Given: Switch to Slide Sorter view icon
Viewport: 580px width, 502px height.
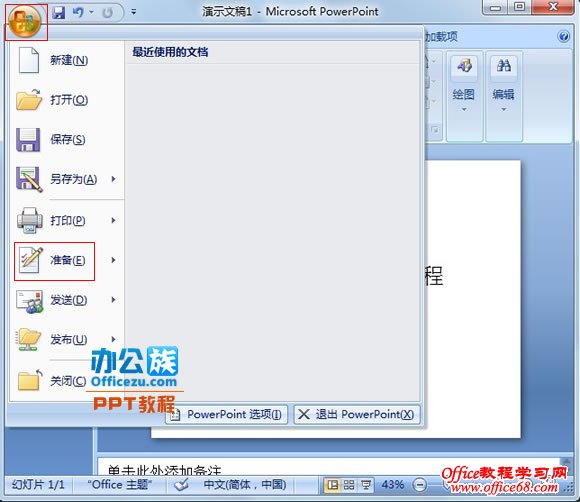Looking at the screenshot, I should pos(348,485).
